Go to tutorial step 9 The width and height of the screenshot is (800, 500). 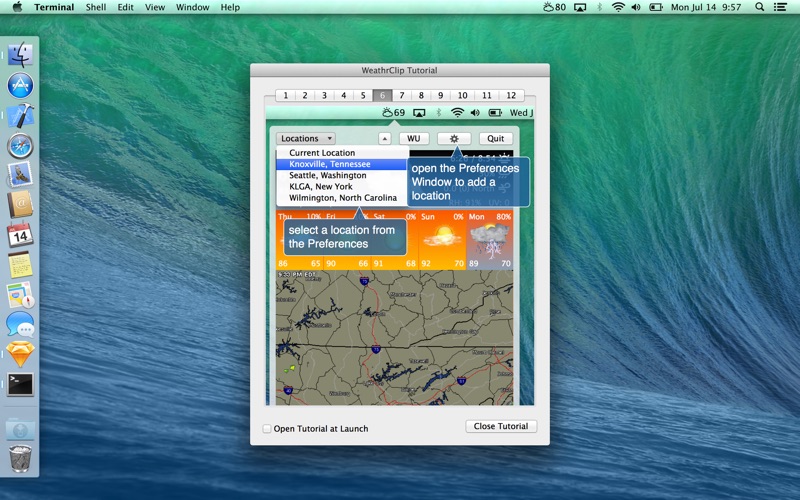[441, 95]
